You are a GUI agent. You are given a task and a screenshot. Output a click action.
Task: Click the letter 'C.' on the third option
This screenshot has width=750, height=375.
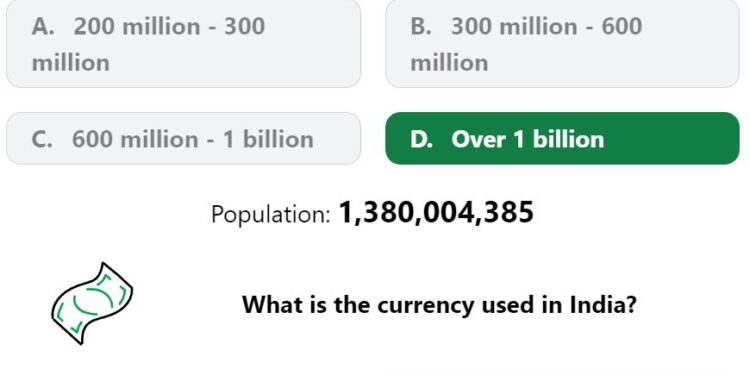(42, 139)
